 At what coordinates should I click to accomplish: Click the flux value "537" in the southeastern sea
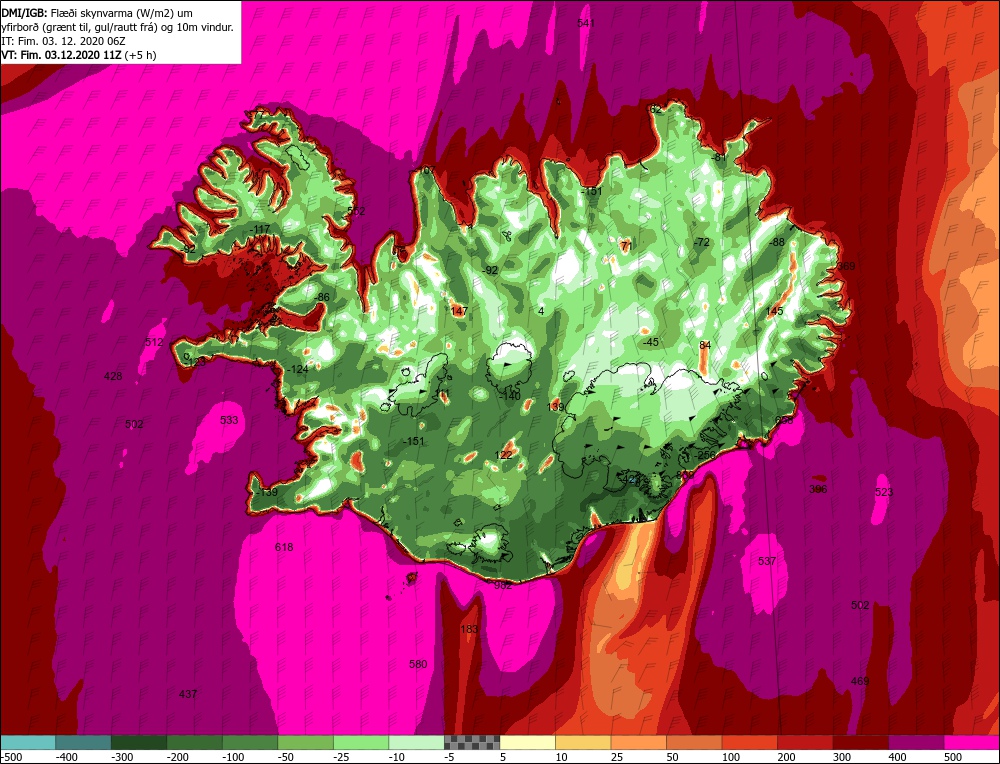(767, 561)
